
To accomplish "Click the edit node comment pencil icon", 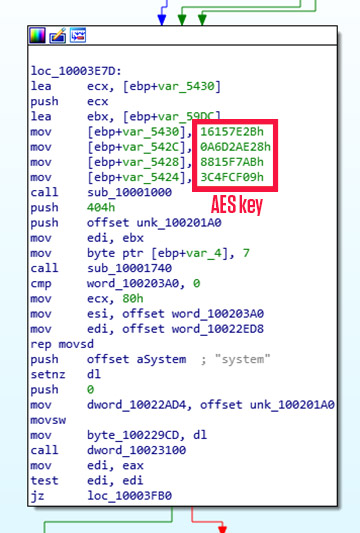I will [58, 35].
